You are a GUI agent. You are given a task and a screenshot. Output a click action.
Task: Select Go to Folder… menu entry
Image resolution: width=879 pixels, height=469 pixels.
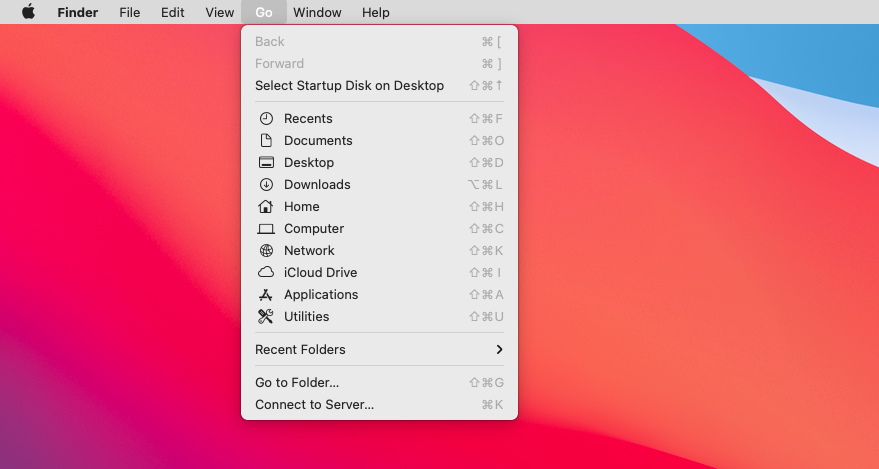coord(380,383)
